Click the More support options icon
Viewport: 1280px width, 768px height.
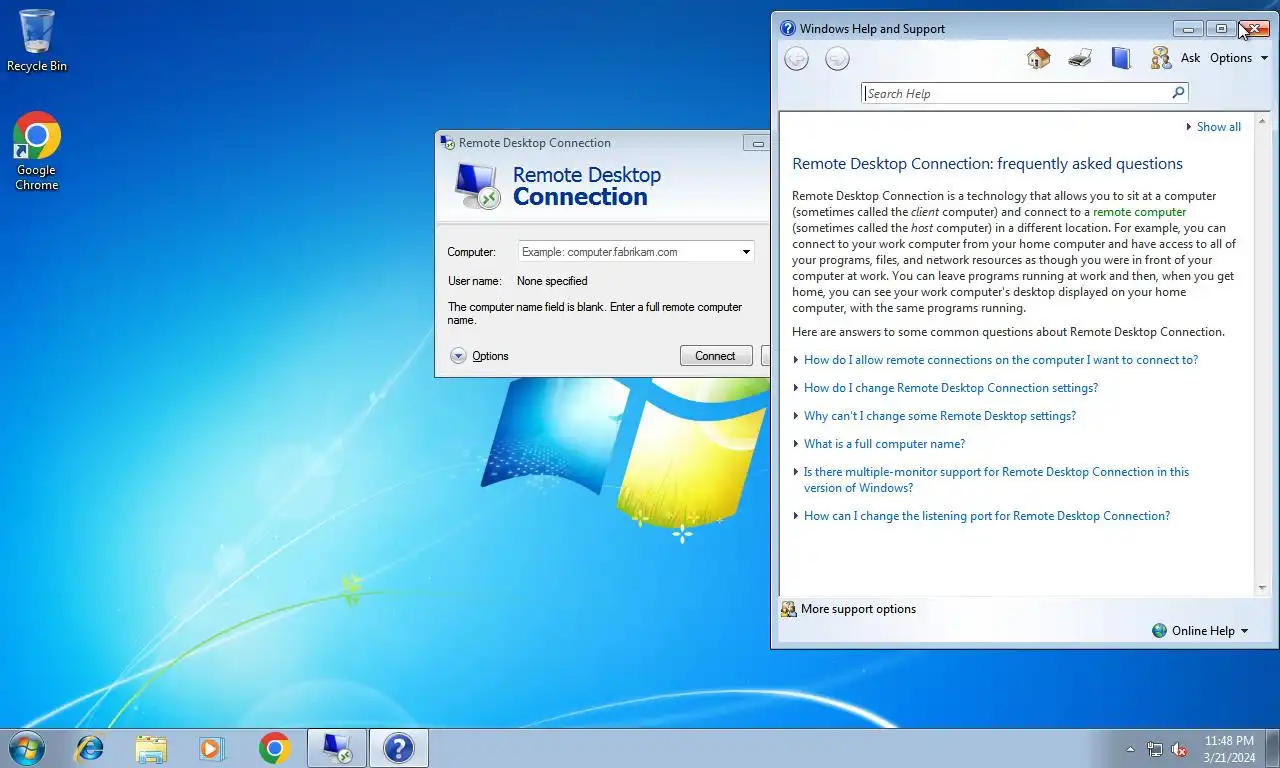[788, 609]
